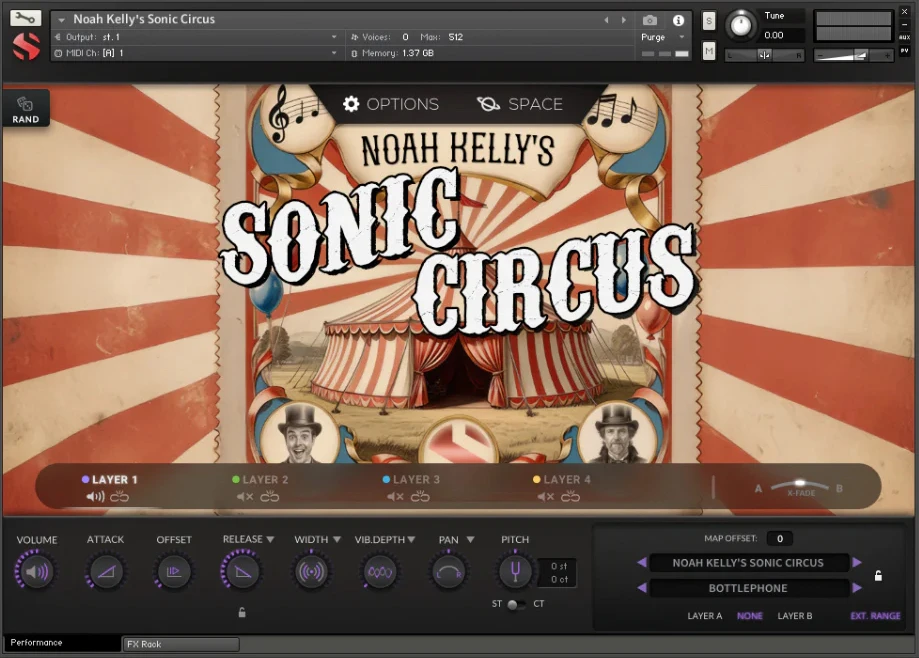Switch to the Performance tab
The image size is (919, 658).
(x=62, y=643)
